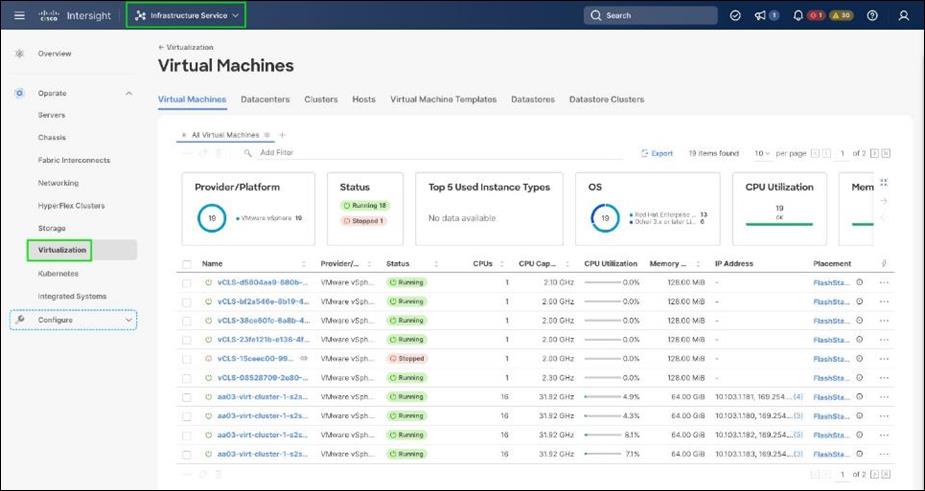Go back via Virtualization breadcrumb link
Image resolution: width=925 pixels, height=491 pixels.
186,47
